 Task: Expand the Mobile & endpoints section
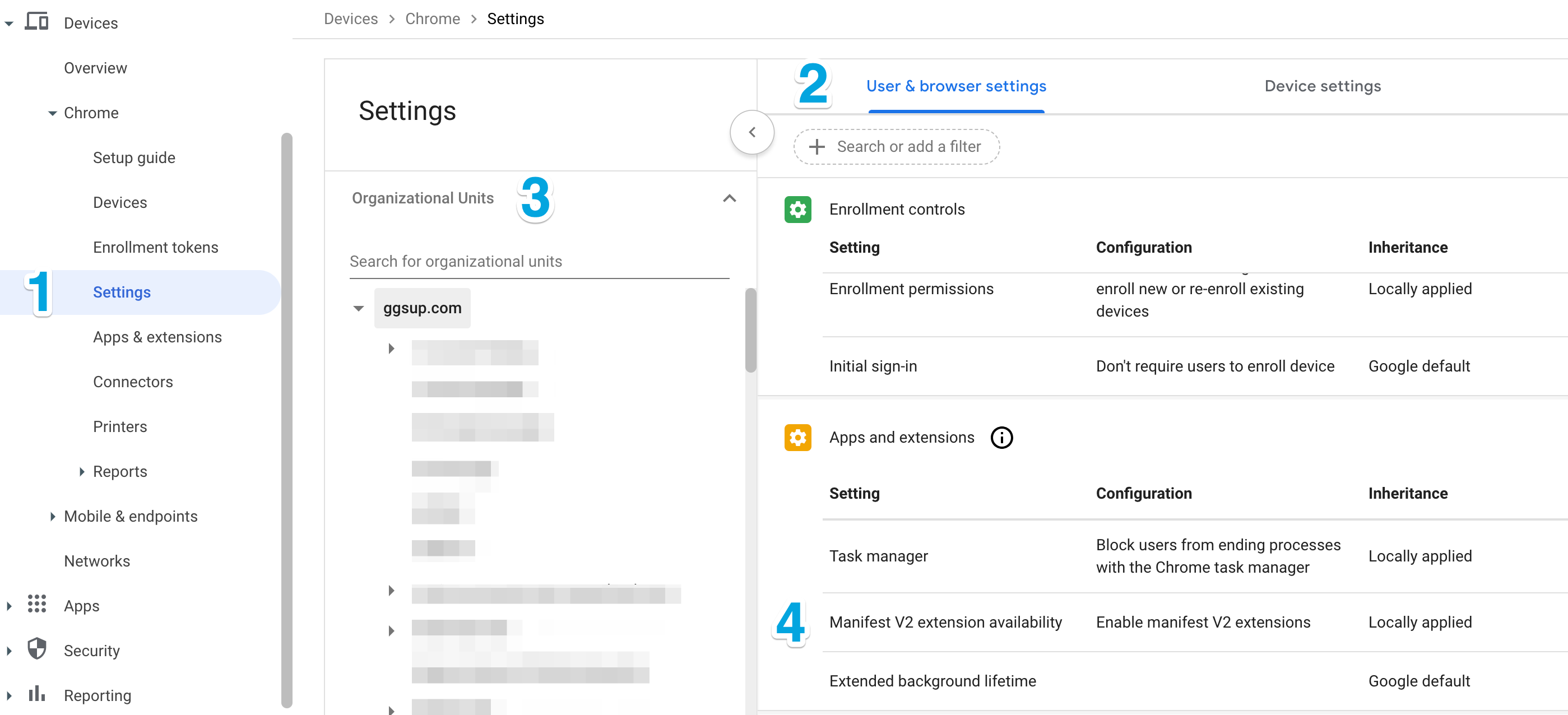(52, 516)
